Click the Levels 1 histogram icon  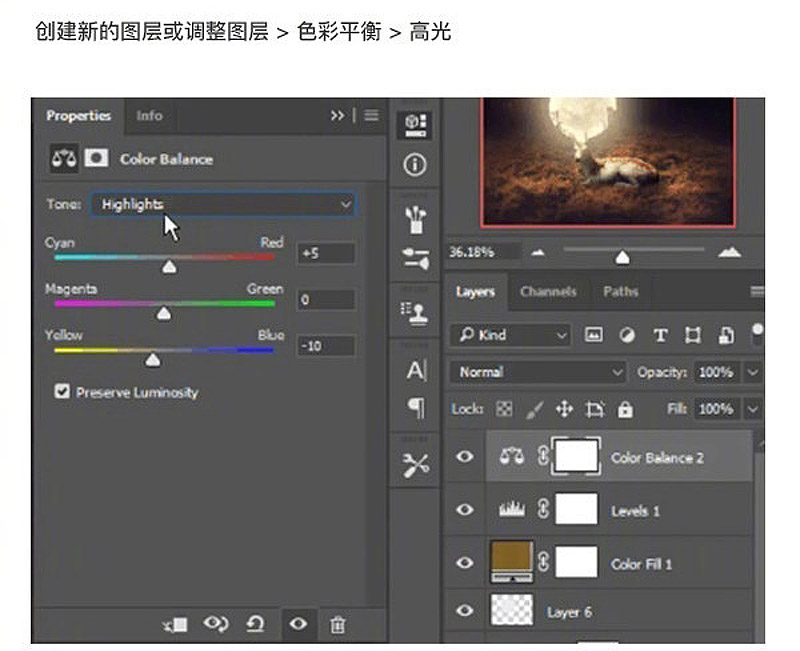512,509
